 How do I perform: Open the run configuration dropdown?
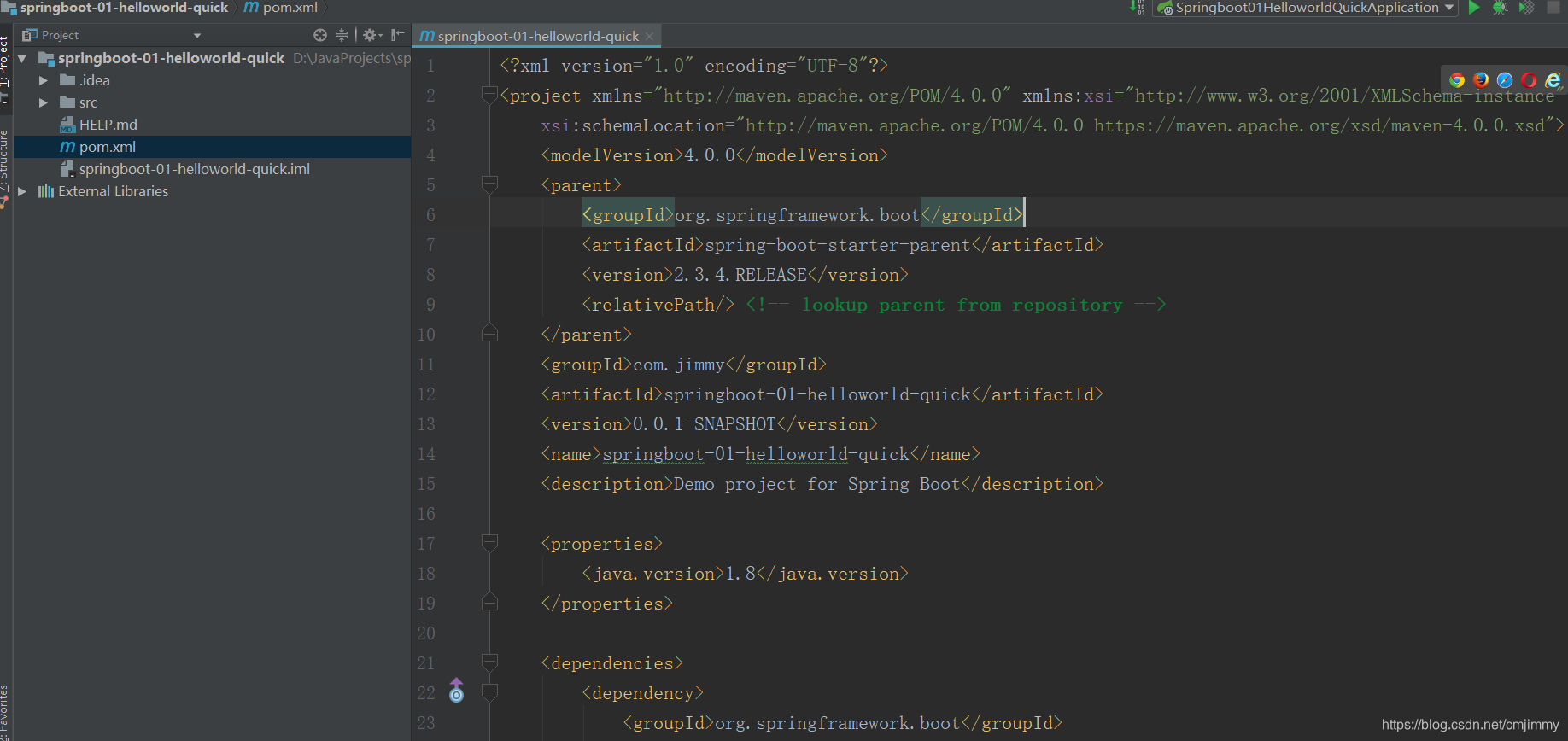click(x=1449, y=8)
